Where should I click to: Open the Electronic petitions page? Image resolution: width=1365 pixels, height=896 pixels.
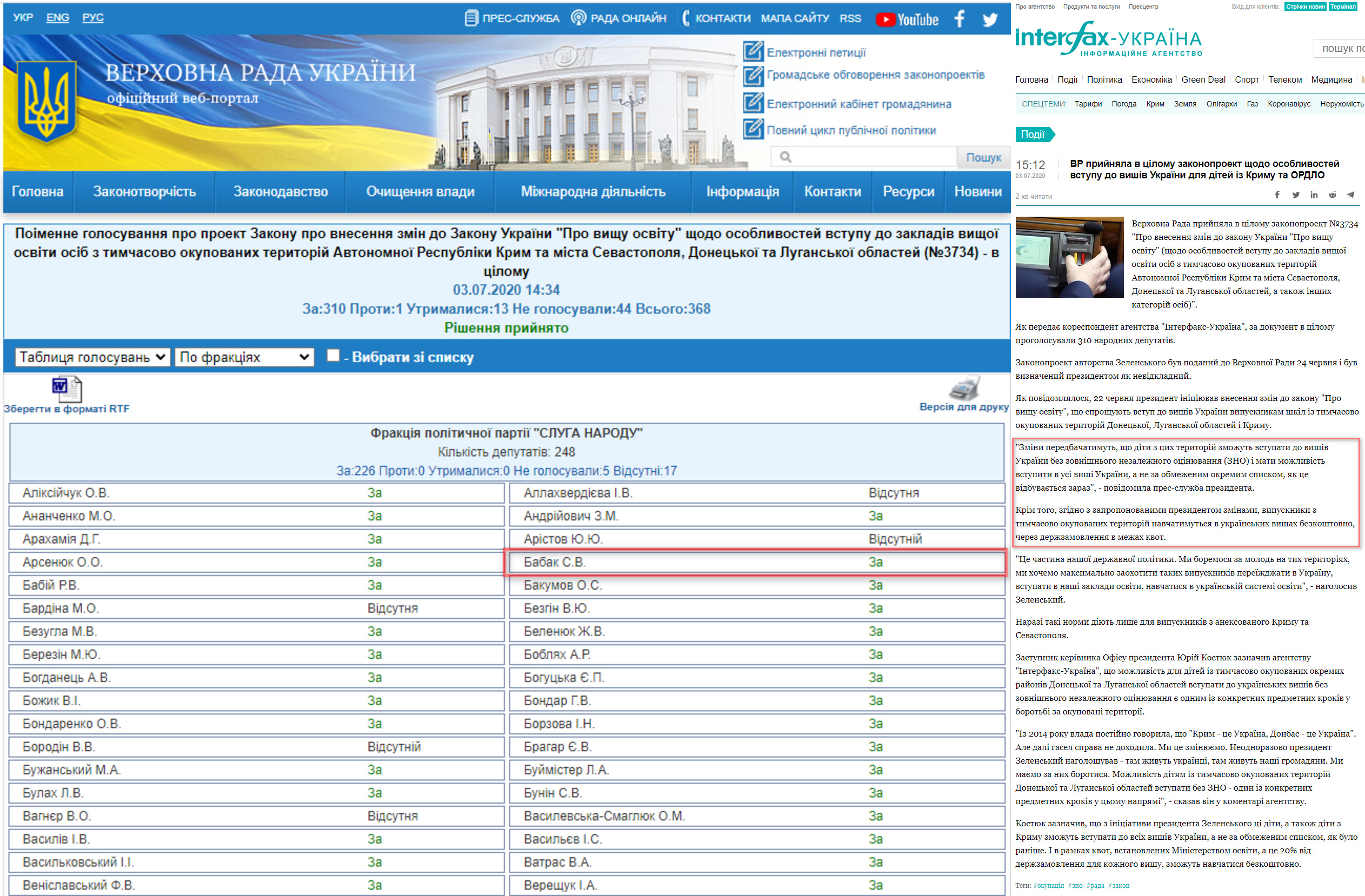point(817,52)
